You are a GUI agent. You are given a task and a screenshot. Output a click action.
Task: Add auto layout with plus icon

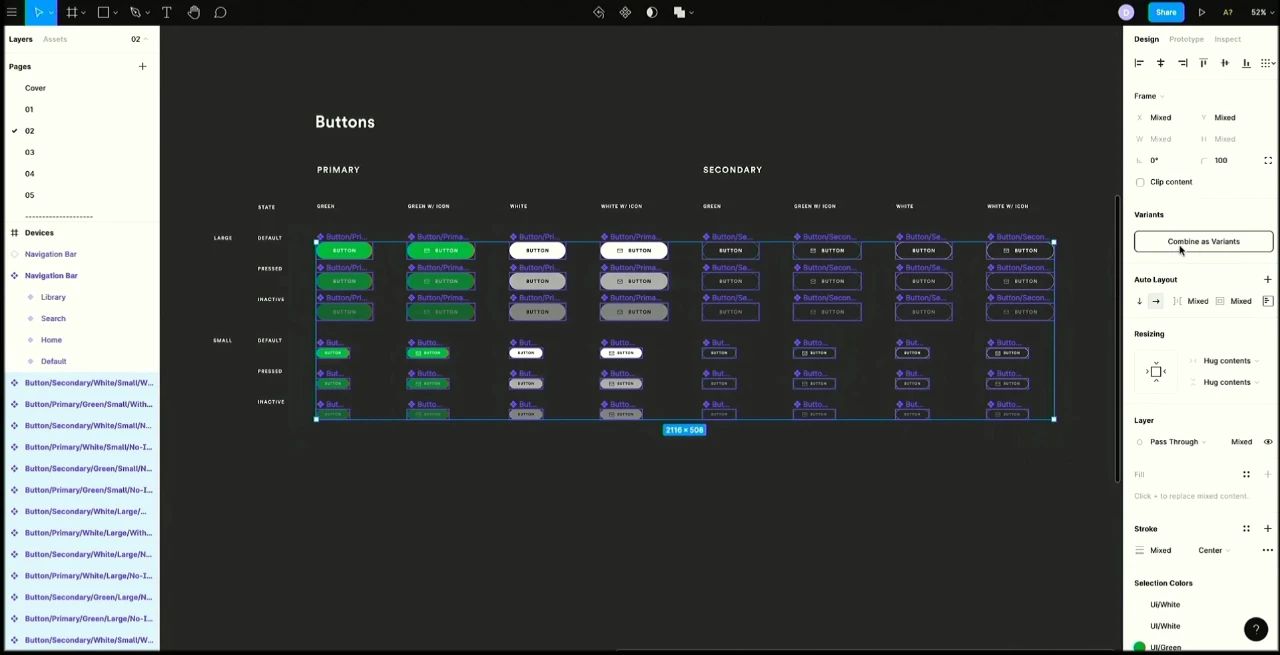click(1268, 279)
